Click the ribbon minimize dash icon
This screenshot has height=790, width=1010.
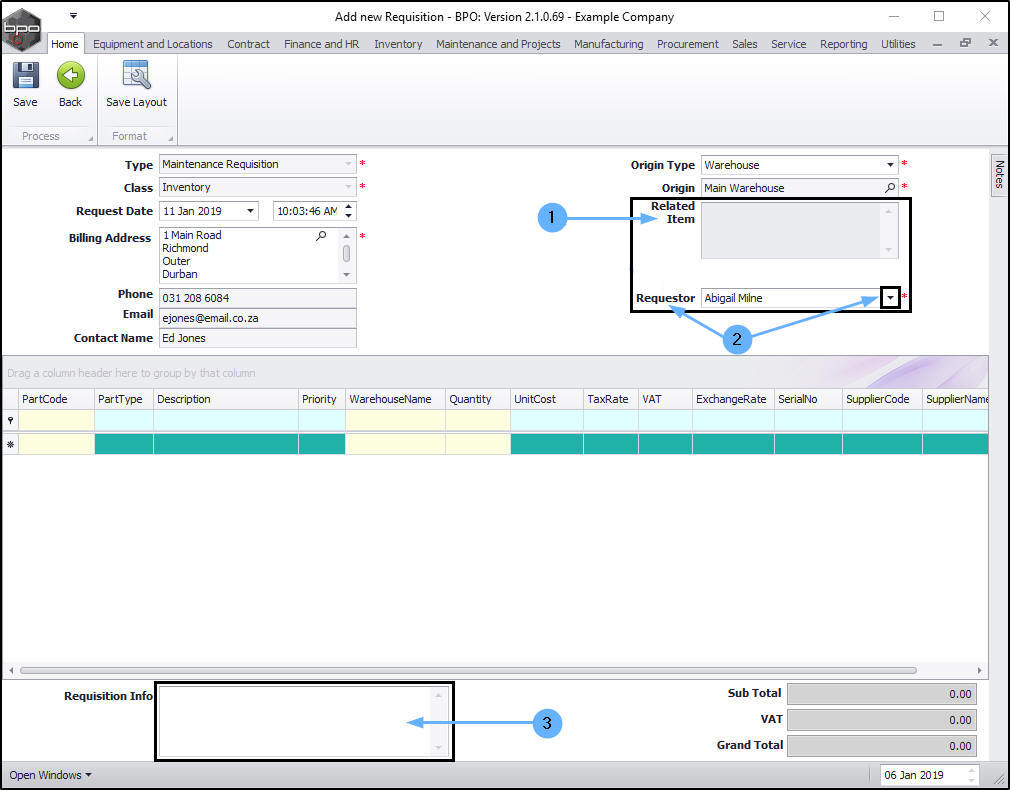coord(937,44)
